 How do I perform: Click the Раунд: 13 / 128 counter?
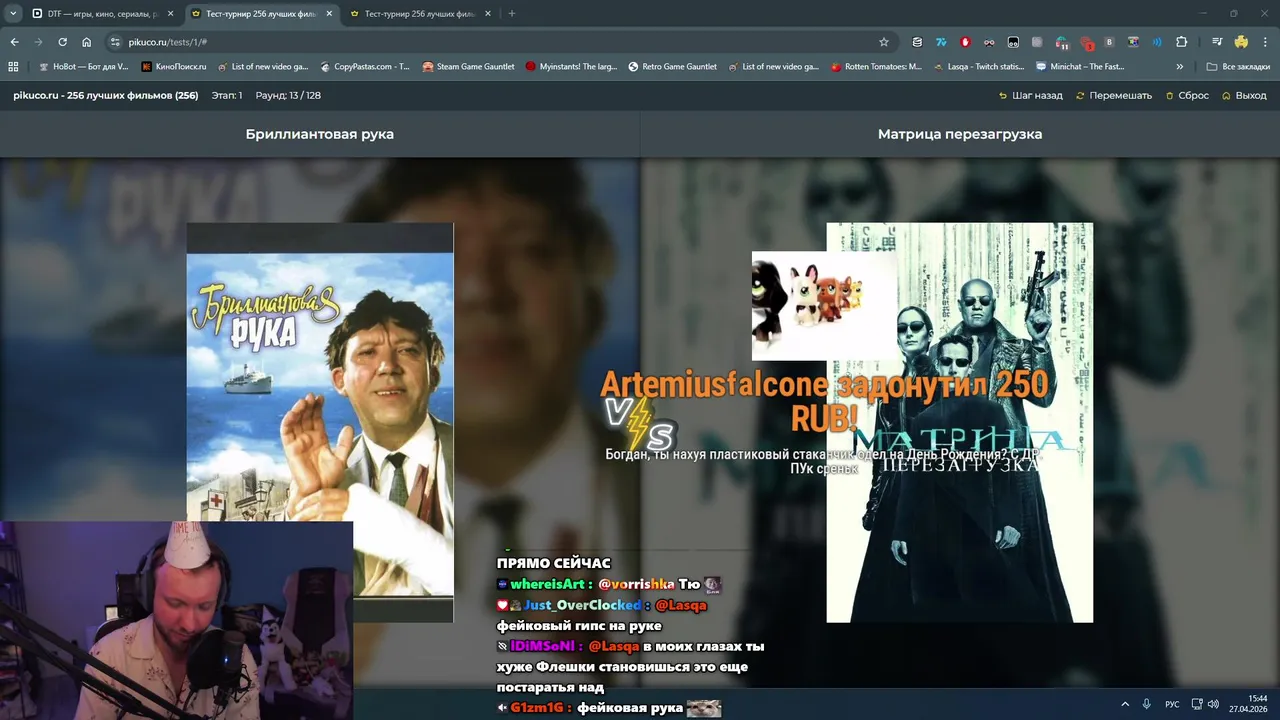[x=288, y=96]
